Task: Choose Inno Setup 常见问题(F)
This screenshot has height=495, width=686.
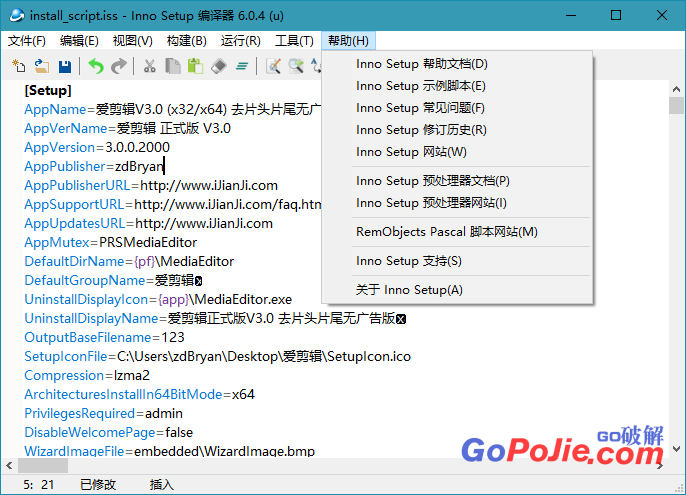Action: [457, 108]
